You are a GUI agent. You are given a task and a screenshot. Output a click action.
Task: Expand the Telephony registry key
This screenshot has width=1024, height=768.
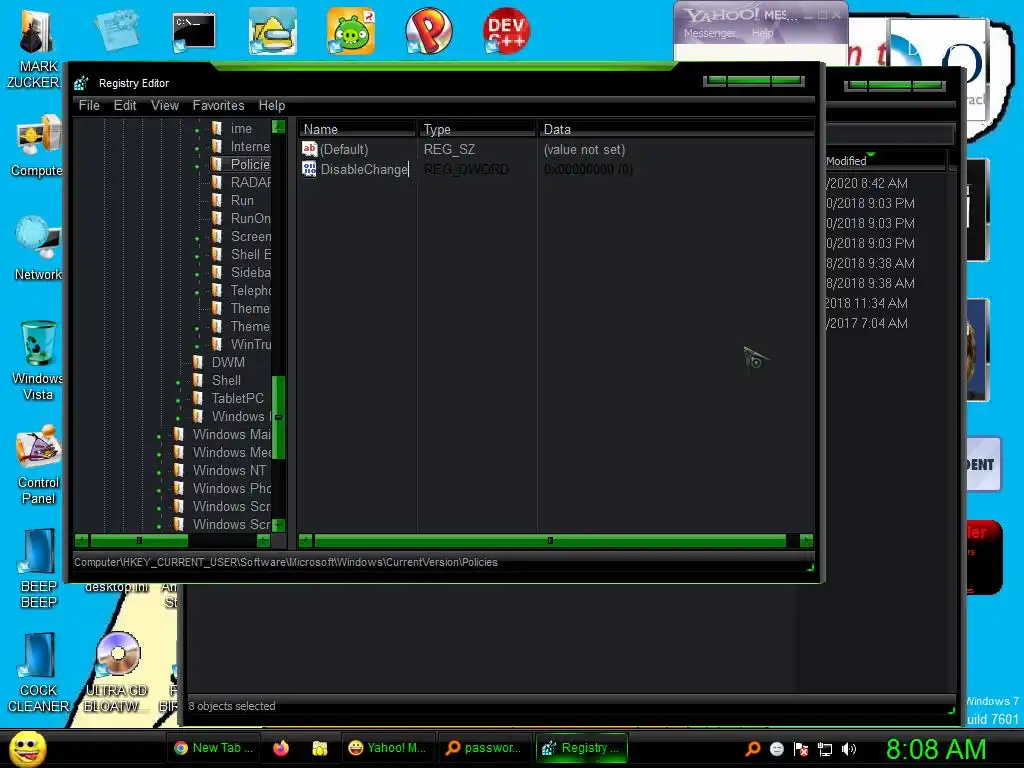point(197,292)
